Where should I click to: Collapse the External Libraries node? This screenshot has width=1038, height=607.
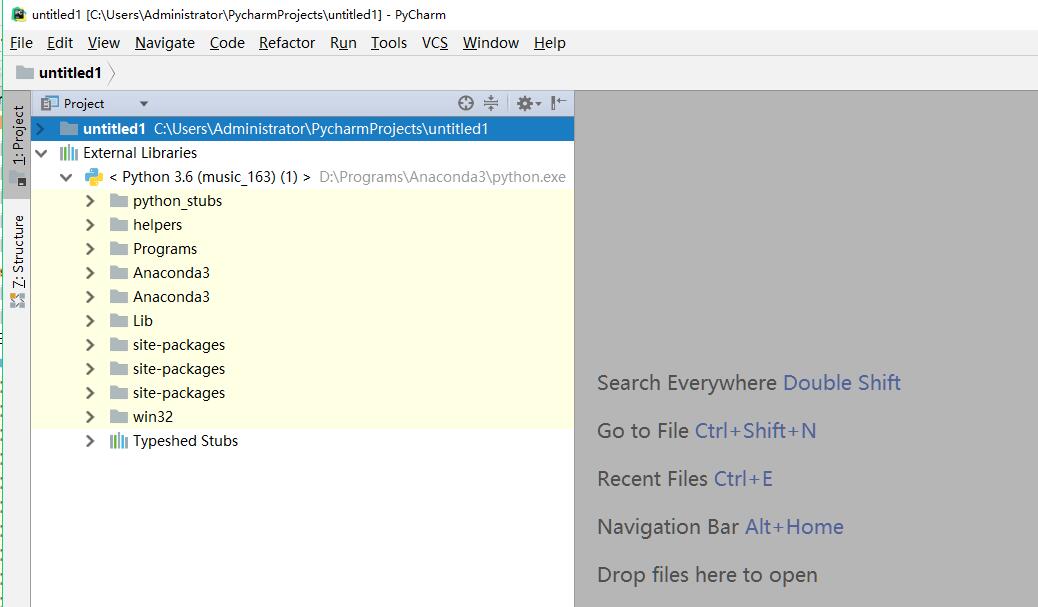[x=41, y=153]
